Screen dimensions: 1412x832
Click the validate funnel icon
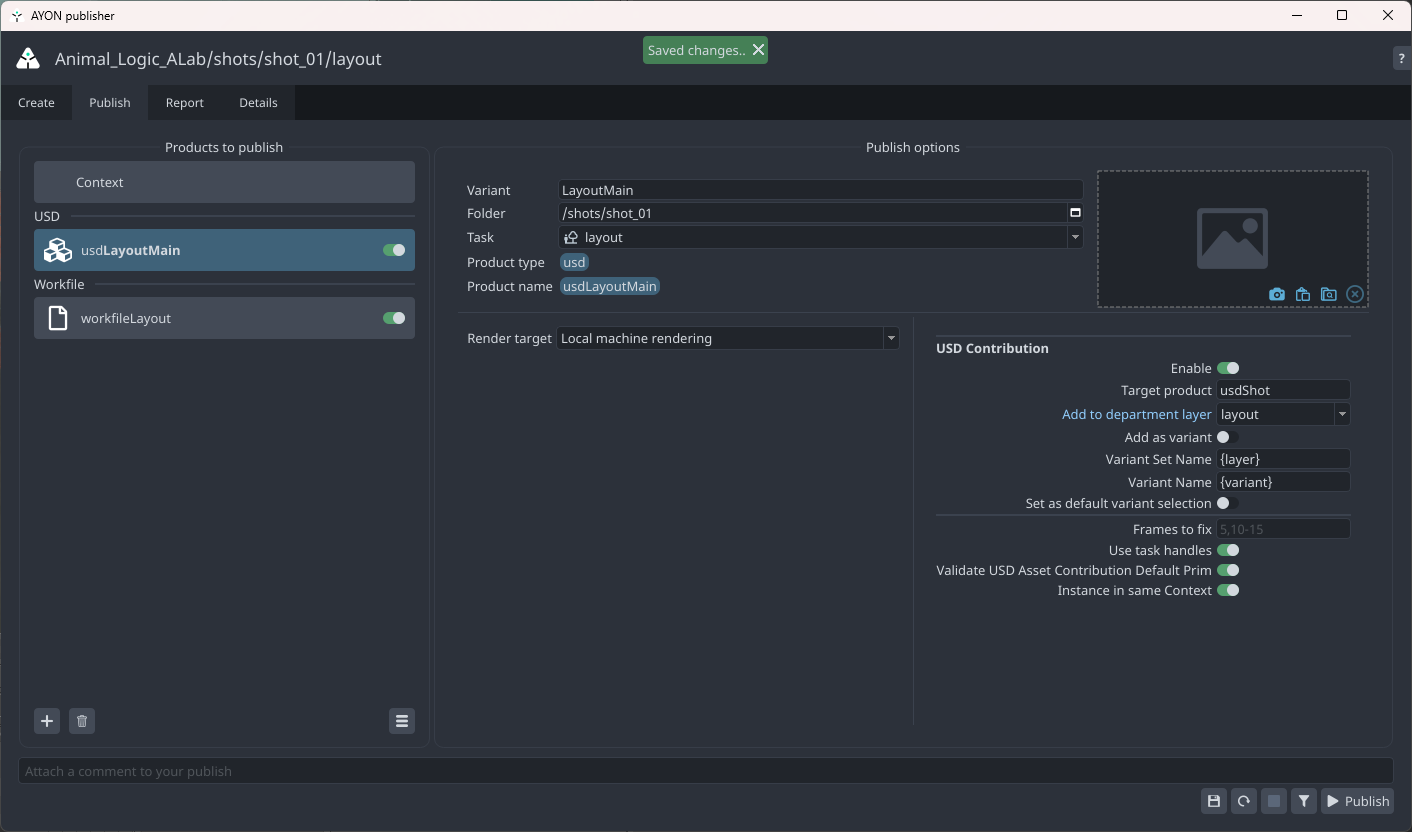coord(1303,801)
